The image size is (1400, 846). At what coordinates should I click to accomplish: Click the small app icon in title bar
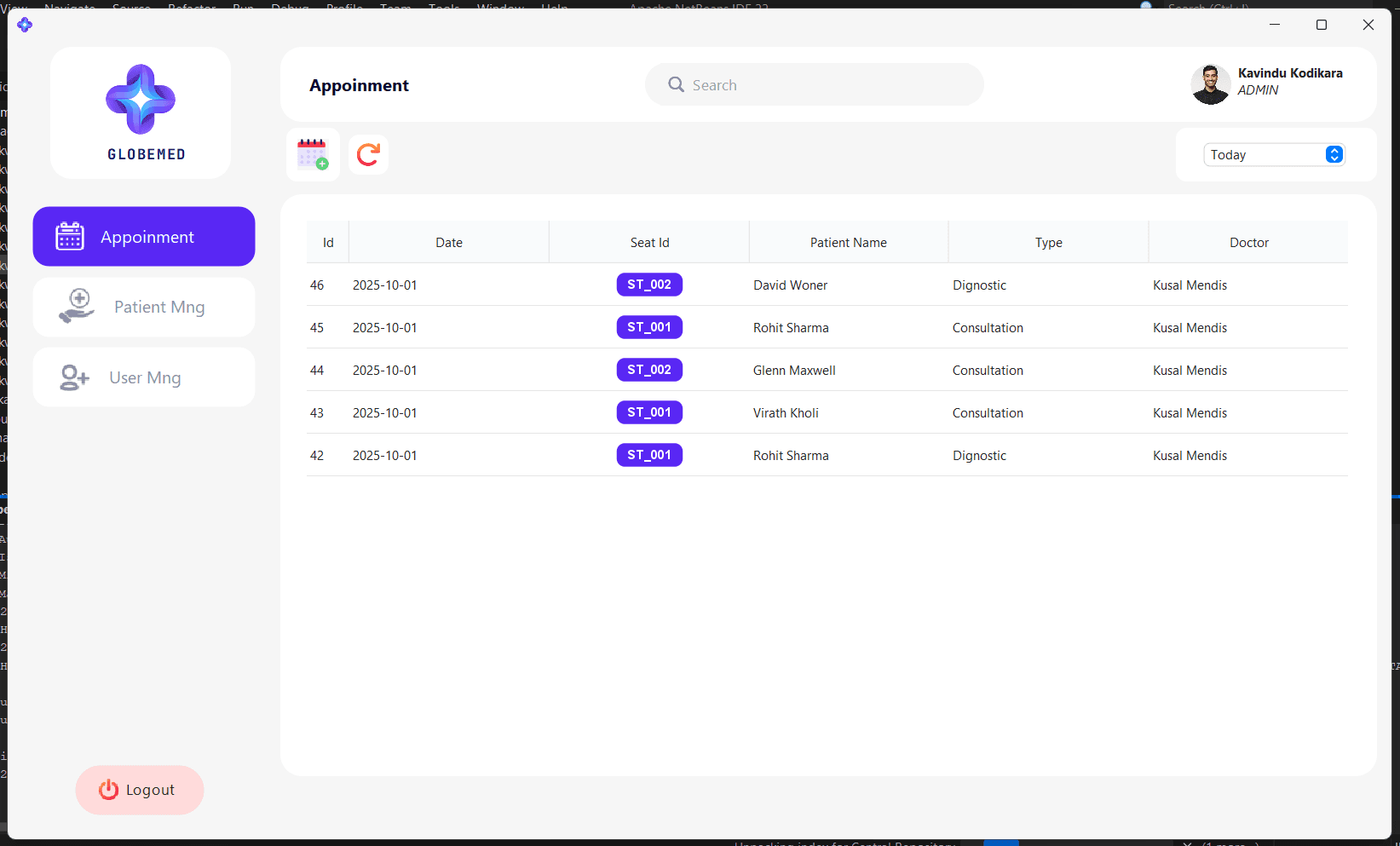tap(25, 25)
